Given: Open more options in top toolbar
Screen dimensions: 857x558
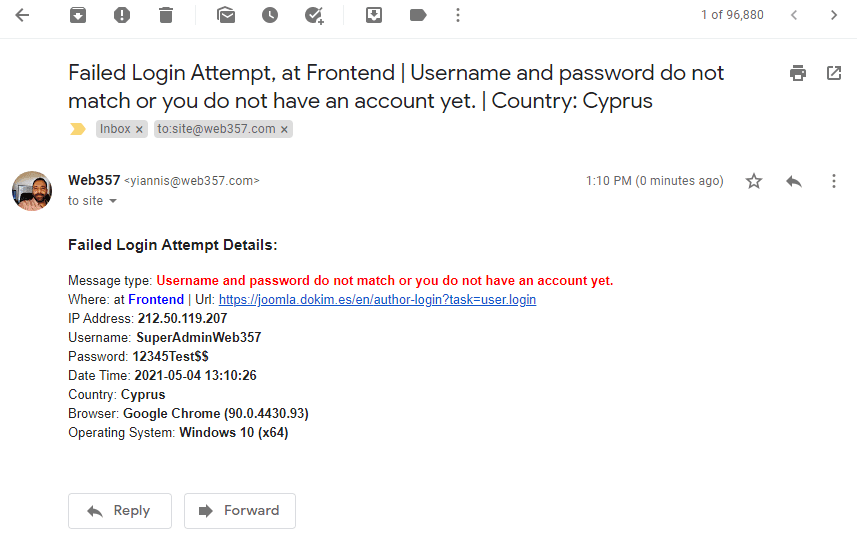Looking at the screenshot, I should click(458, 15).
